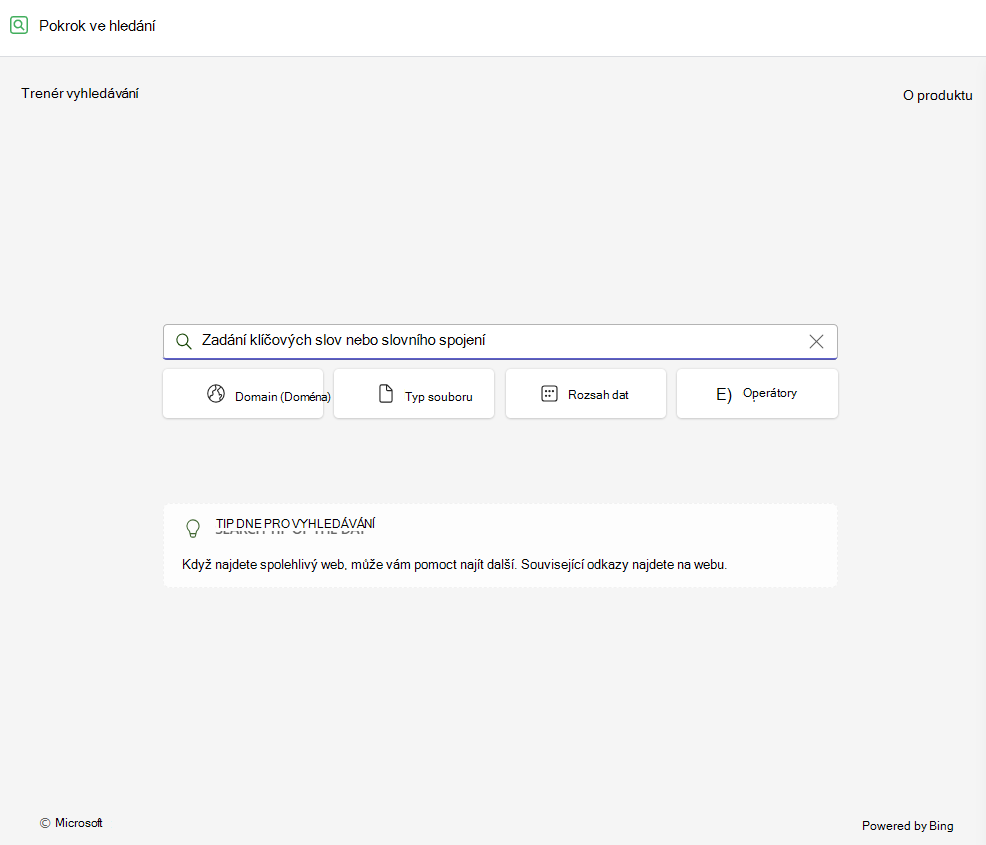The height and width of the screenshot is (845, 986).
Task: Clear the search field with the X icon
Action: coord(816,341)
